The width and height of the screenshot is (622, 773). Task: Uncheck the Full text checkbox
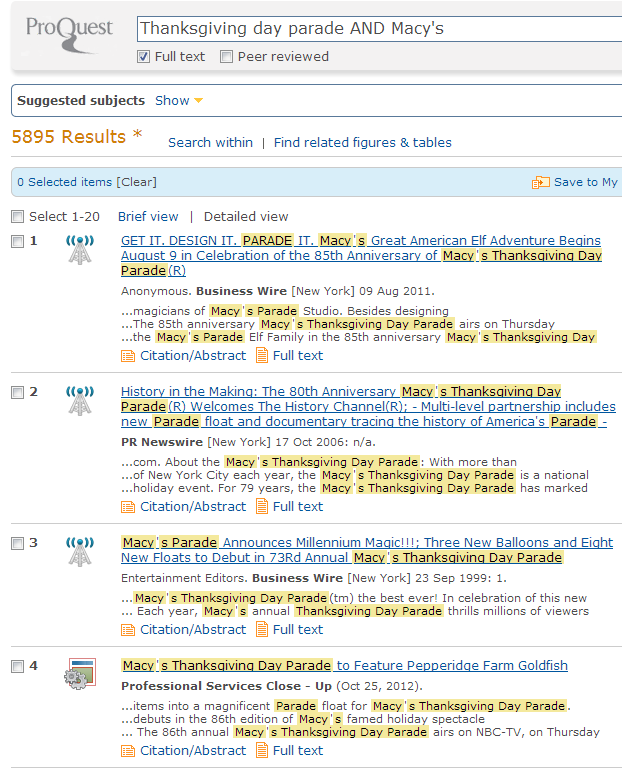(143, 57)
